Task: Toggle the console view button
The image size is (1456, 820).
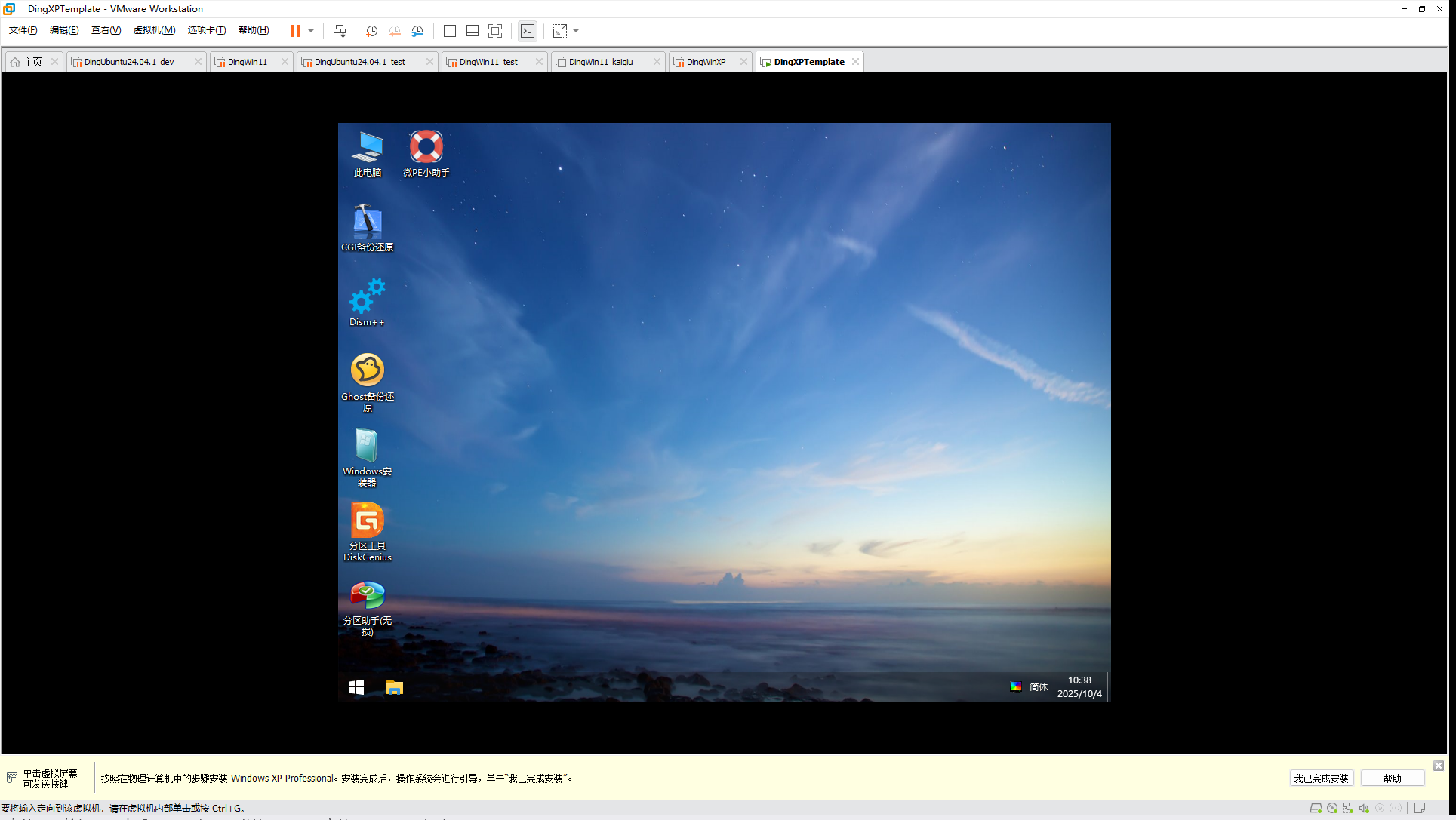Action: click(528, 31)
